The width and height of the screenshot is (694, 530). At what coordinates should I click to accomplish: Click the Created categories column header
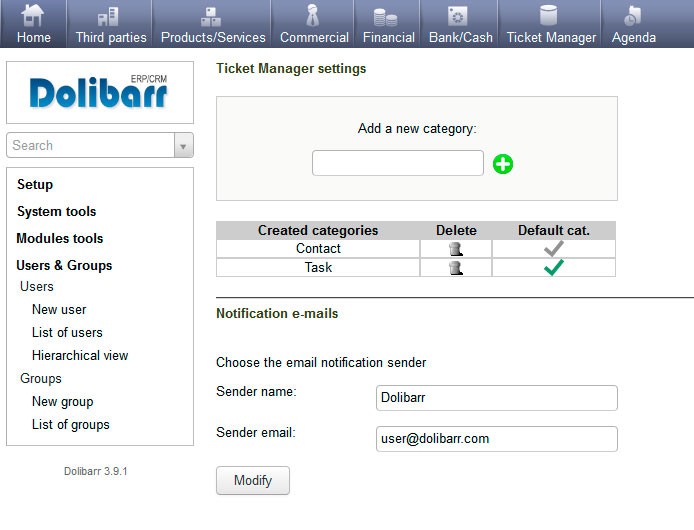point(318,231)
